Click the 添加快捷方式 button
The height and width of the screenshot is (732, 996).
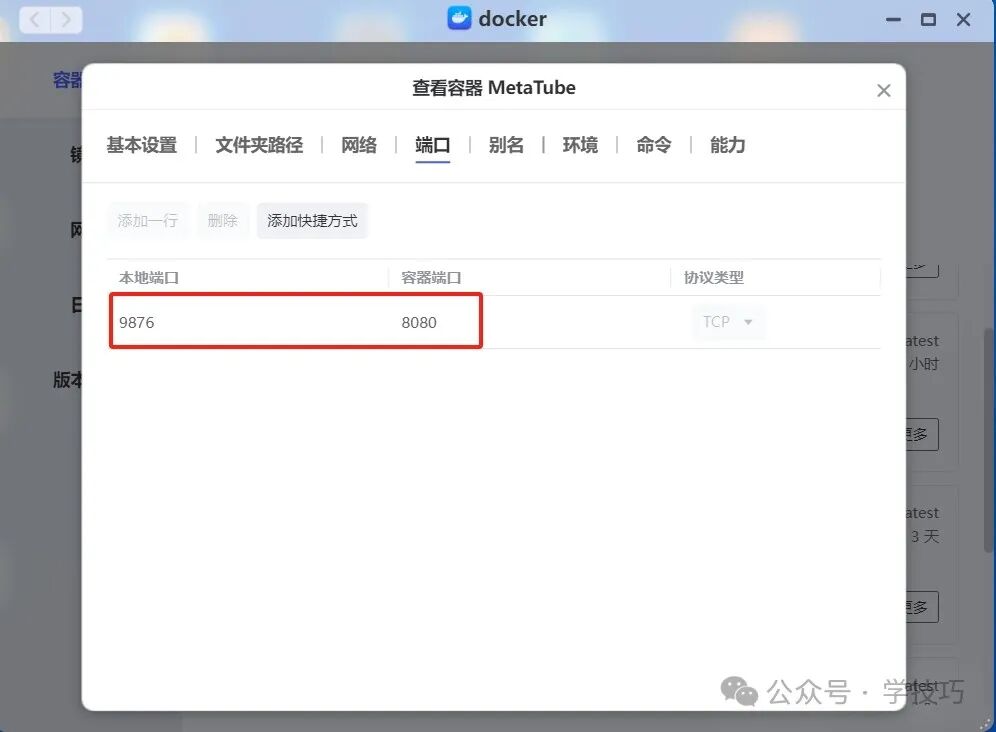coord(312,220)
